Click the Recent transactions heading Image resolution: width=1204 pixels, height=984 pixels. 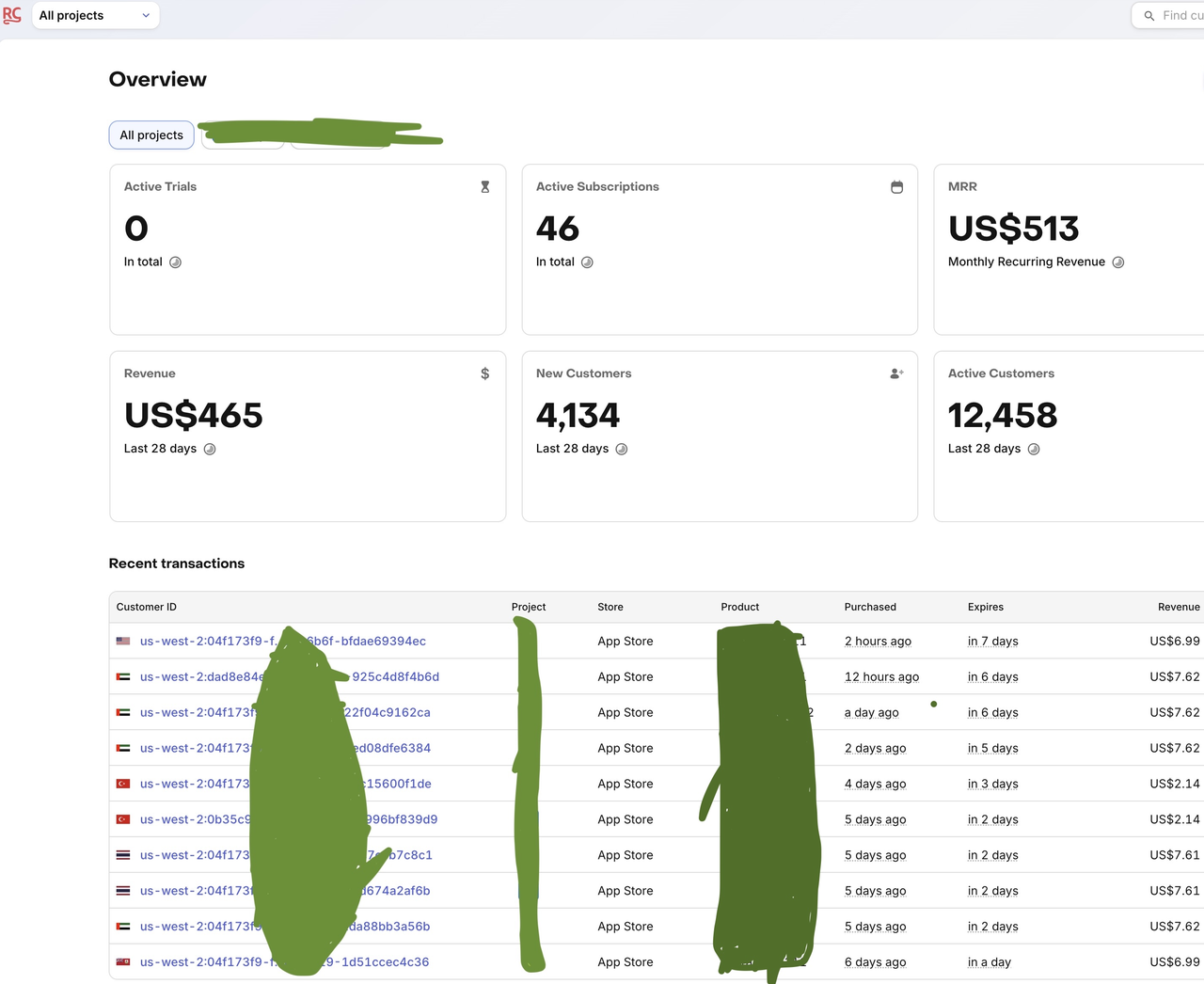click(x=177, y=563)
